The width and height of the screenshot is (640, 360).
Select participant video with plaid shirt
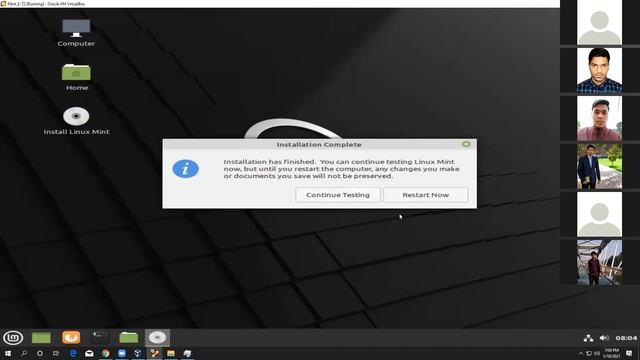point(599,70)
